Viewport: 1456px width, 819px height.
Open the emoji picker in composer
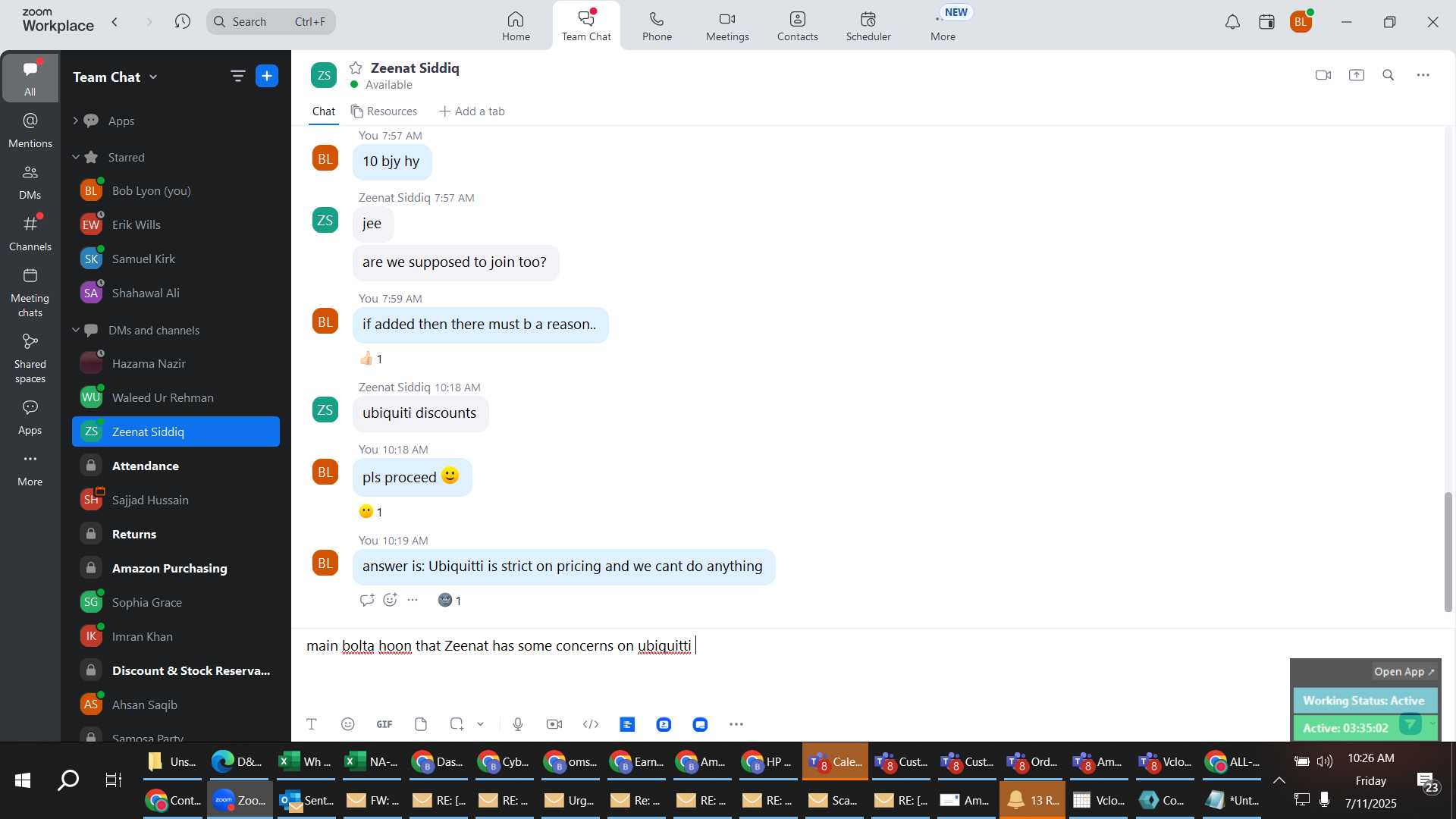tap(348, 724)
